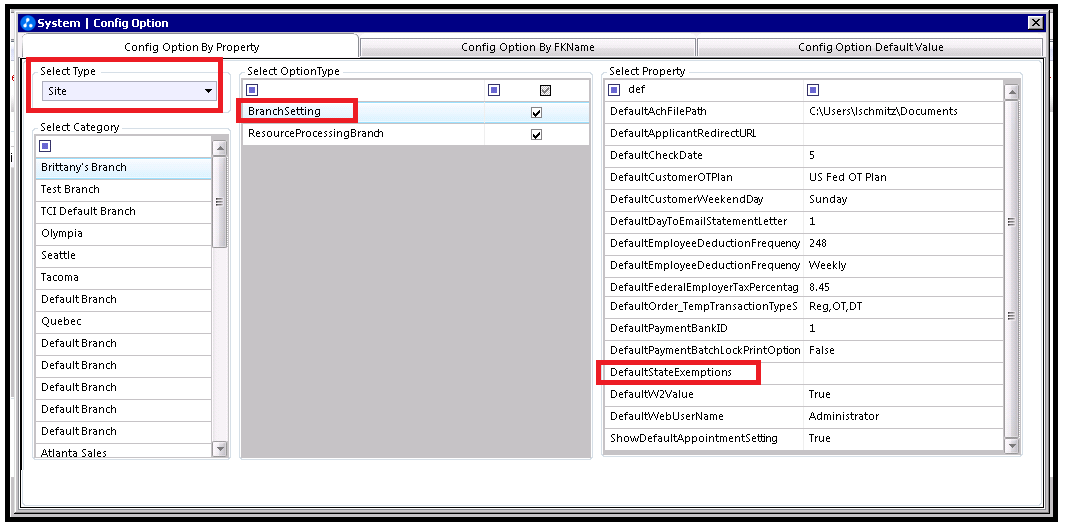Toggle the header checkbox in Select OptionType

(x=545, y=90)
